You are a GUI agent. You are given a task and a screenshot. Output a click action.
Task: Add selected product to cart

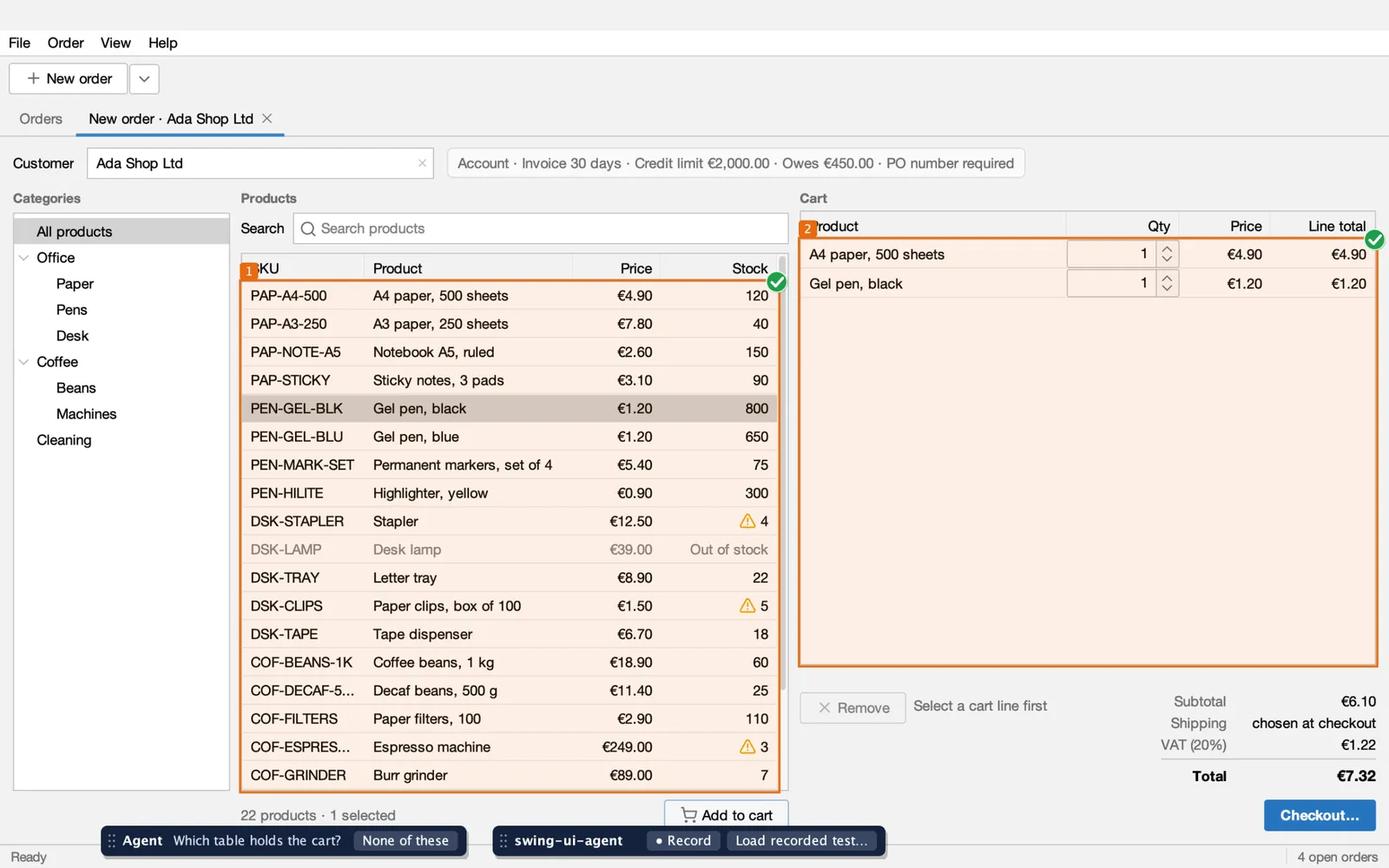click(727, 815)
